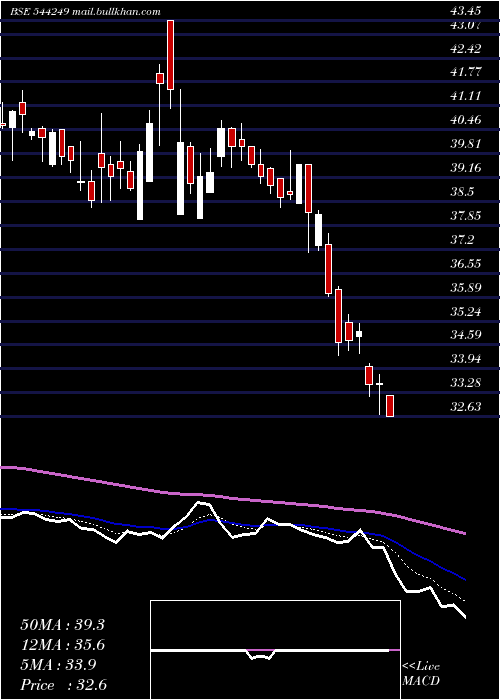Click the 'BSE 544249 mail.bullkhan.com' header text
500x700 pixels.
[85, 12]
